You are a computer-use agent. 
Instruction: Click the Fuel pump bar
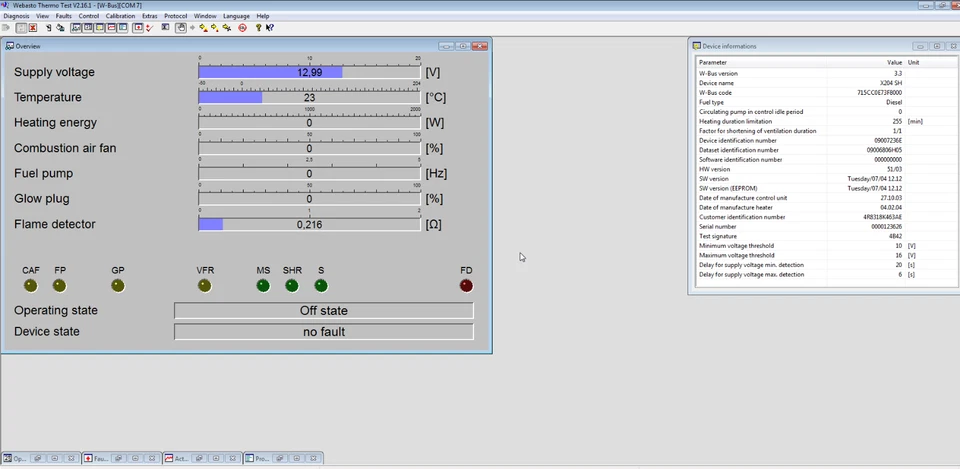click(x=309, y=174)
